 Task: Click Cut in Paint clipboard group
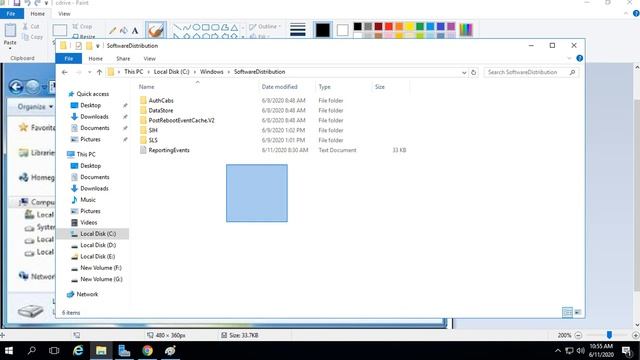tap(31, 27)
